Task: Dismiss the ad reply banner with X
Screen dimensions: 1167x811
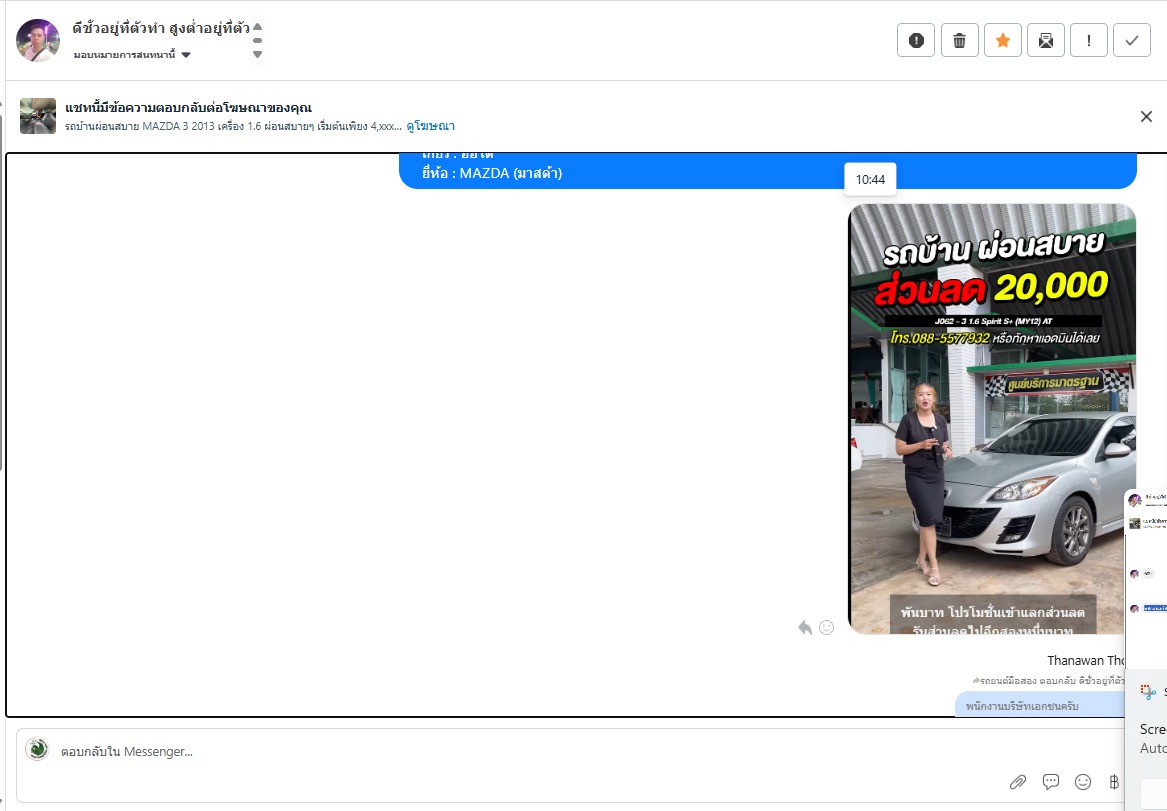Action: [x=1146, y=116]
